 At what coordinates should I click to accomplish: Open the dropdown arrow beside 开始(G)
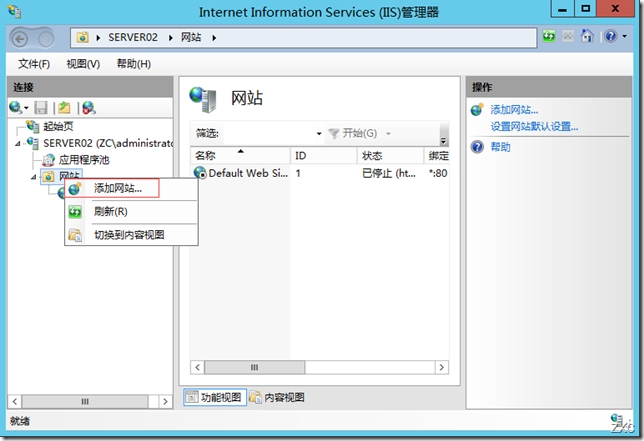pos(388,133)
